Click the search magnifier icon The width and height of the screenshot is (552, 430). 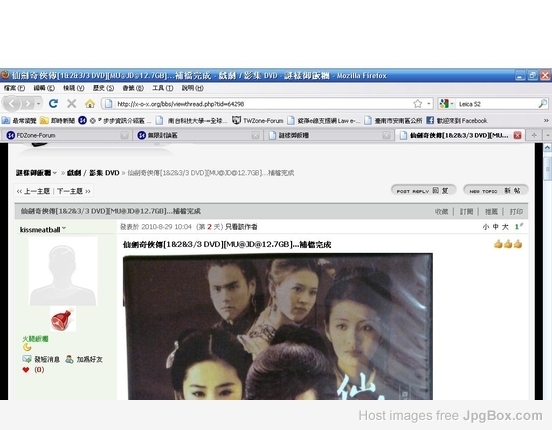click(x=542, y=104)
